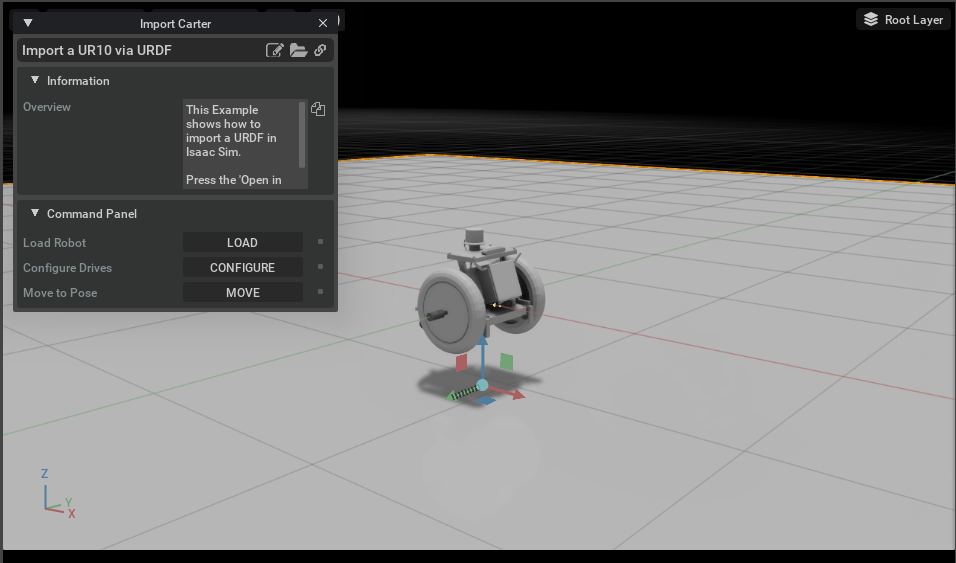This screenshot has width=956, height=563.
Task: Copy the Overview text with clipboard icon
Action: [318, 109]
